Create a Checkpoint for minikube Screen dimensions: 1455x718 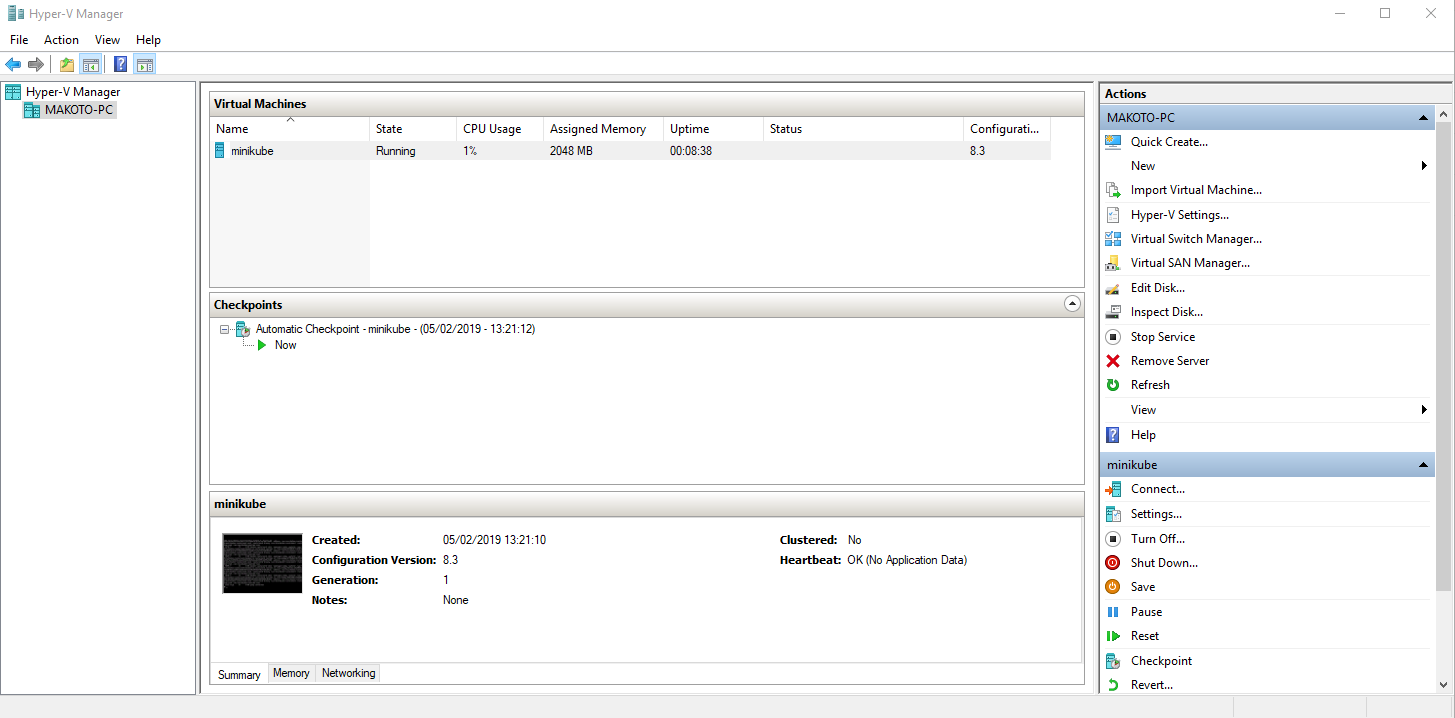(x=1160, y=660)
